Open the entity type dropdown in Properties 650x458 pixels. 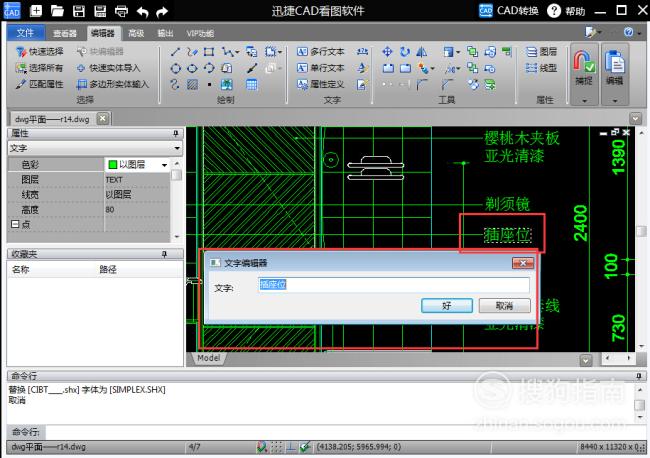tap(177, 148)
